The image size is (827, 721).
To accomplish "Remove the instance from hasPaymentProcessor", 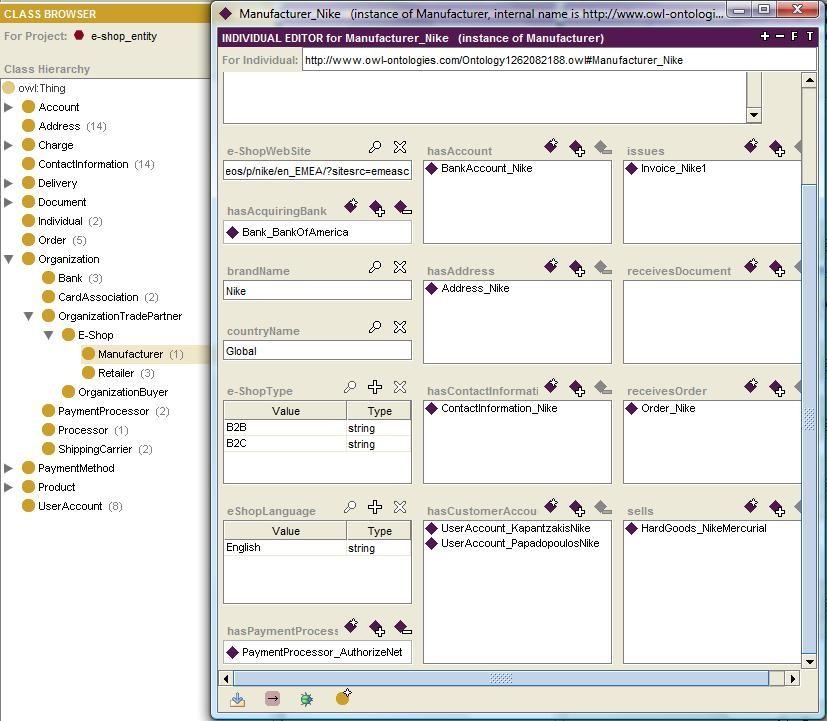I will (x=402, y=628).
